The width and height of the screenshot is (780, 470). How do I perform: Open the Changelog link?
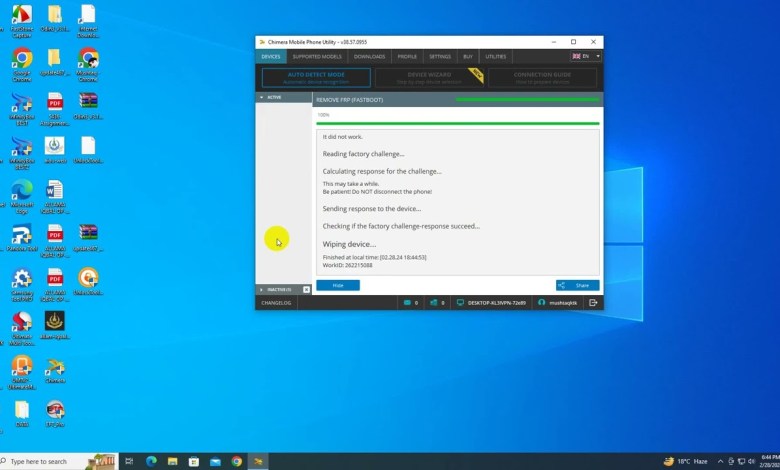tap(275, 302)
